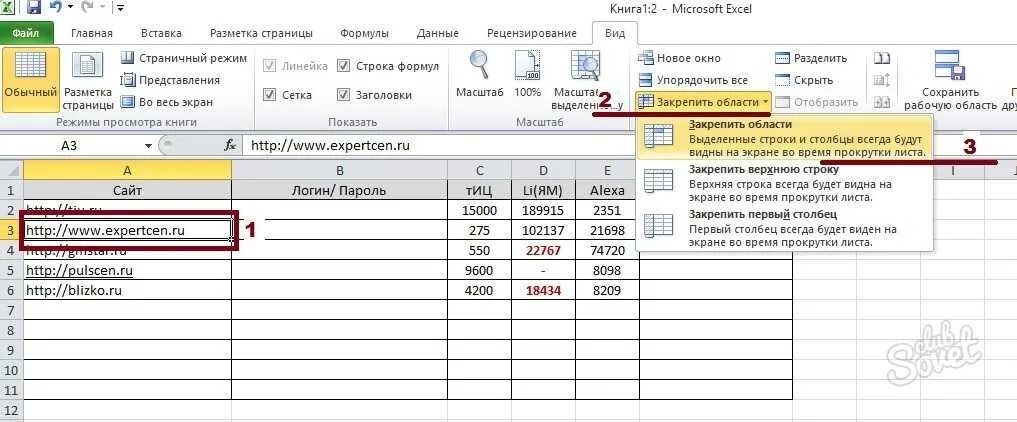Choose Страничный режим view
The height and width of the screenshot is (422, 1017).
tap(184, 58)
